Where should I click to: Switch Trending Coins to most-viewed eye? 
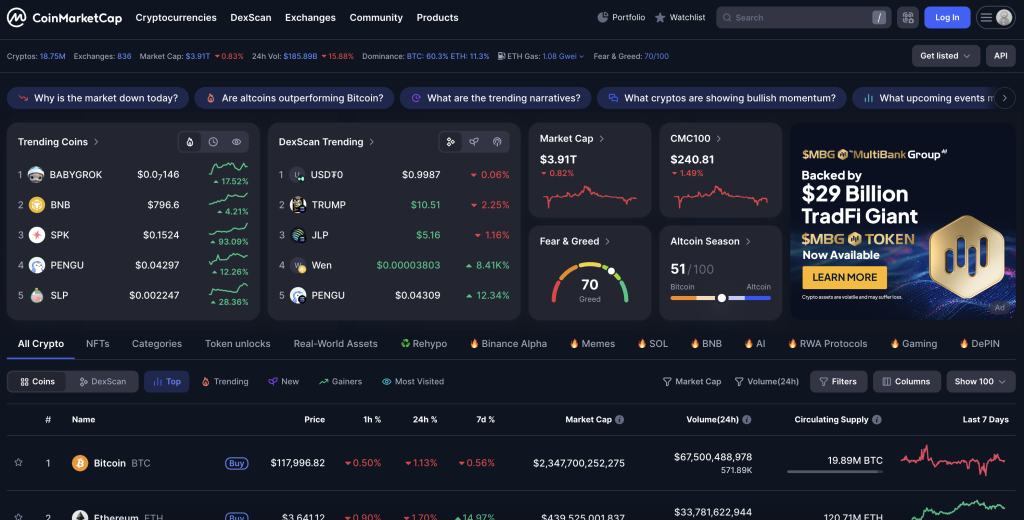tap(236, 142)
